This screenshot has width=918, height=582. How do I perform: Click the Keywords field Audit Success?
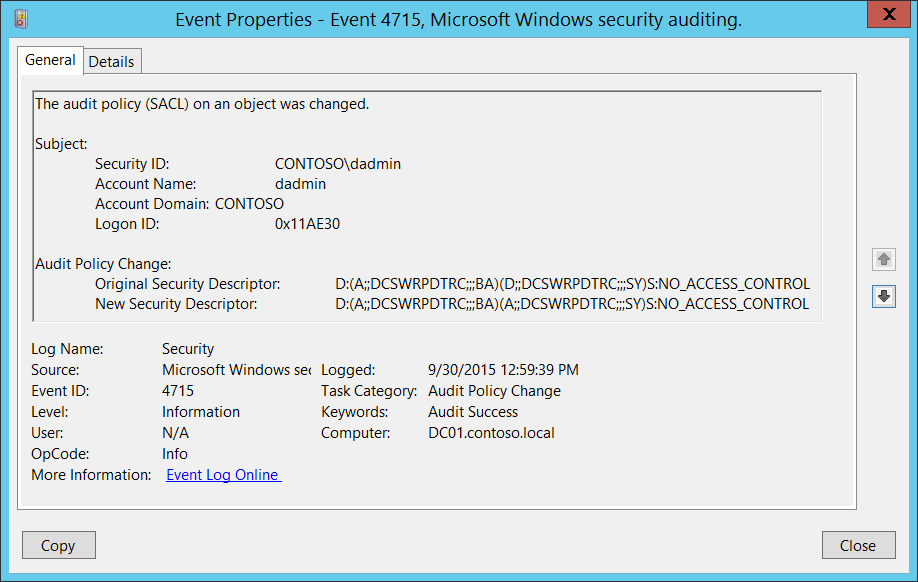tap(473, 412)
